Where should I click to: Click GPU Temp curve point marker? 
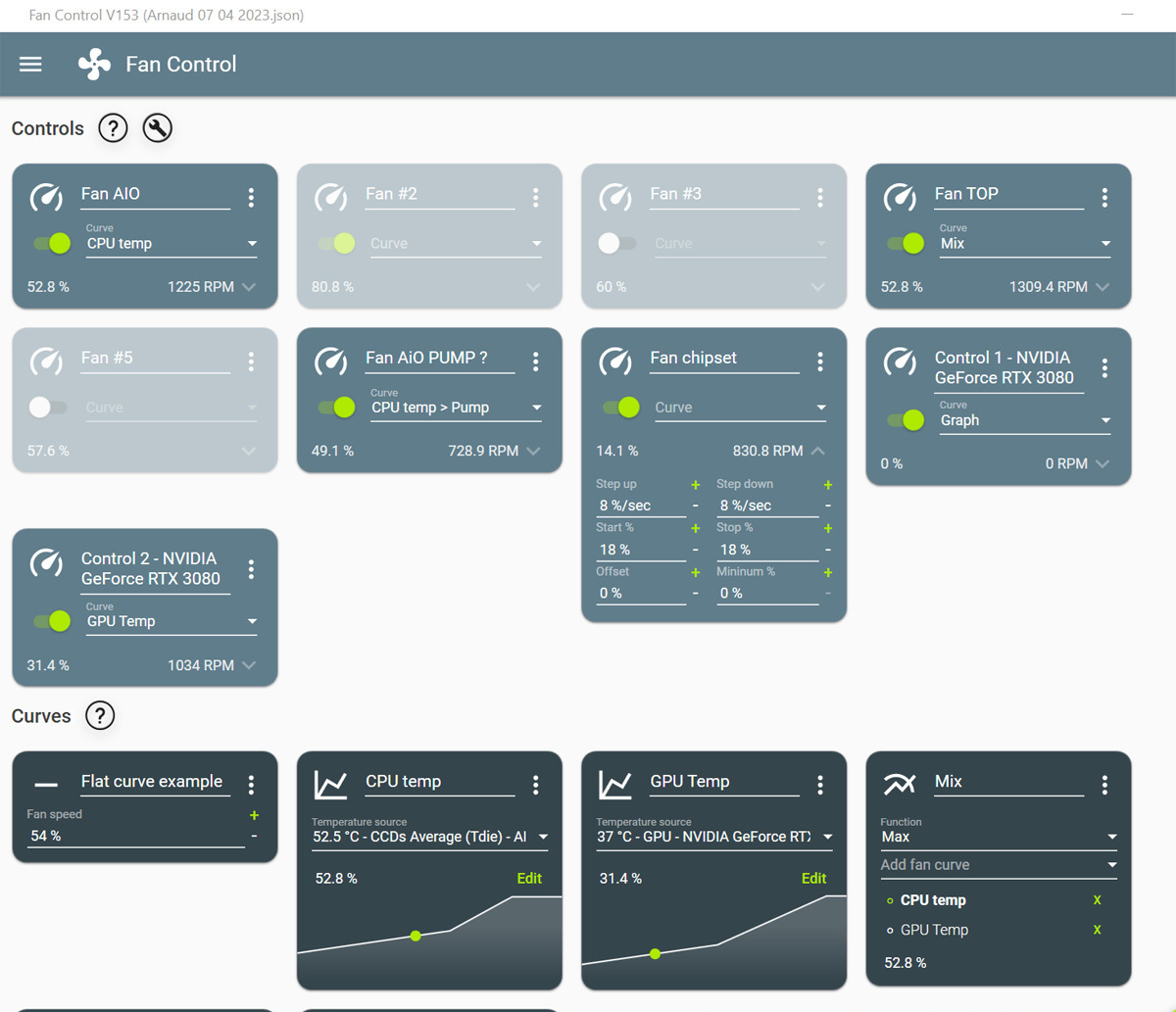(x=656, y=953)
